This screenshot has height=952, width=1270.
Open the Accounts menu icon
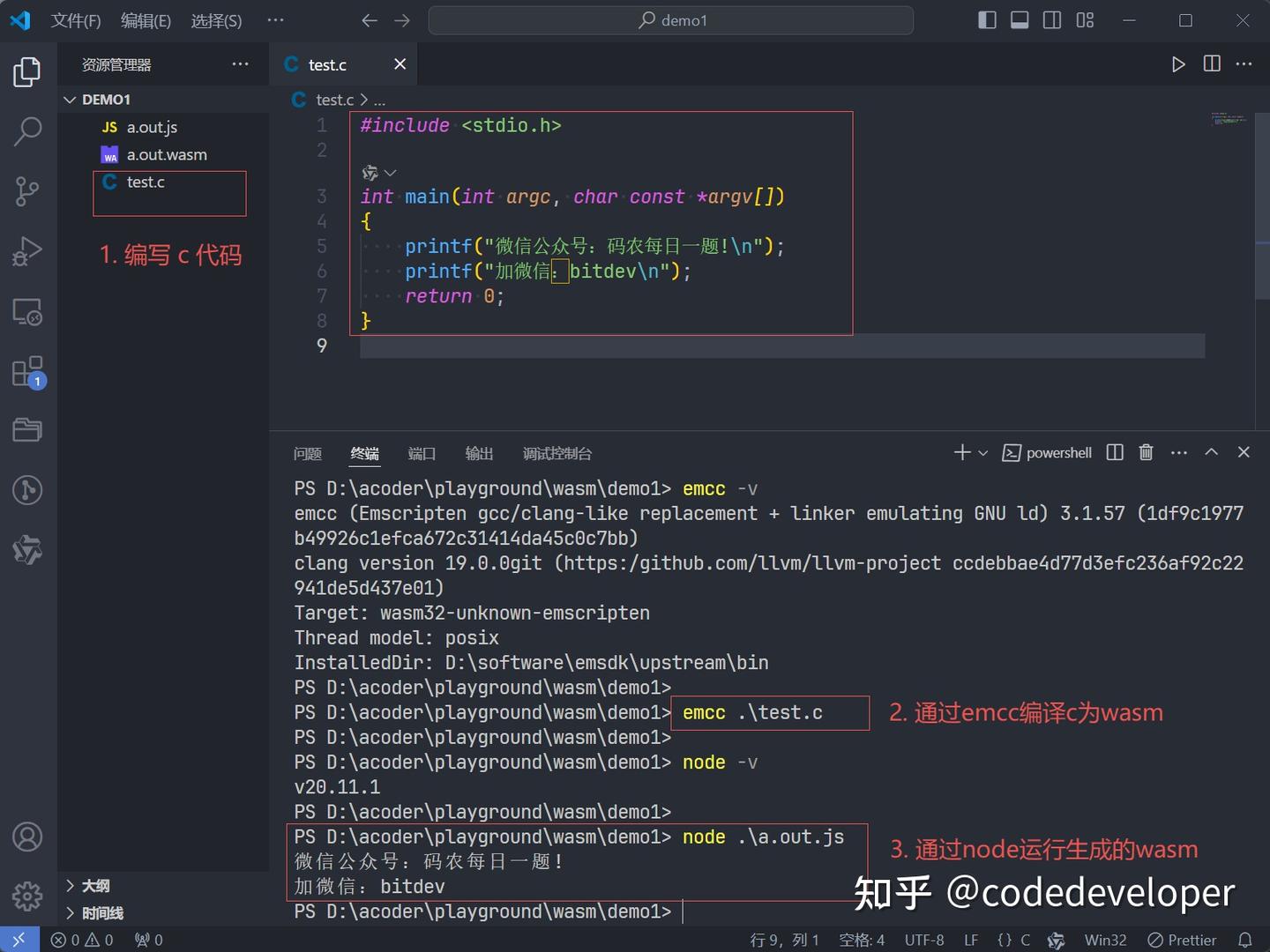pos(27,837)
